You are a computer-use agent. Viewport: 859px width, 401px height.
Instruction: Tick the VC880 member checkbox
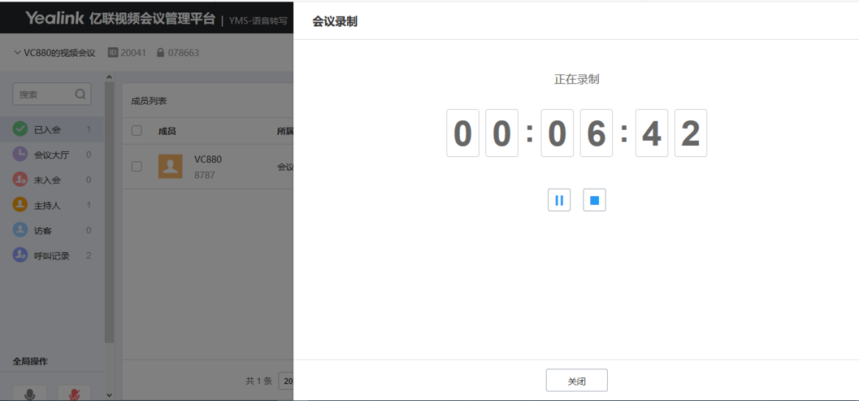(137, 167)
